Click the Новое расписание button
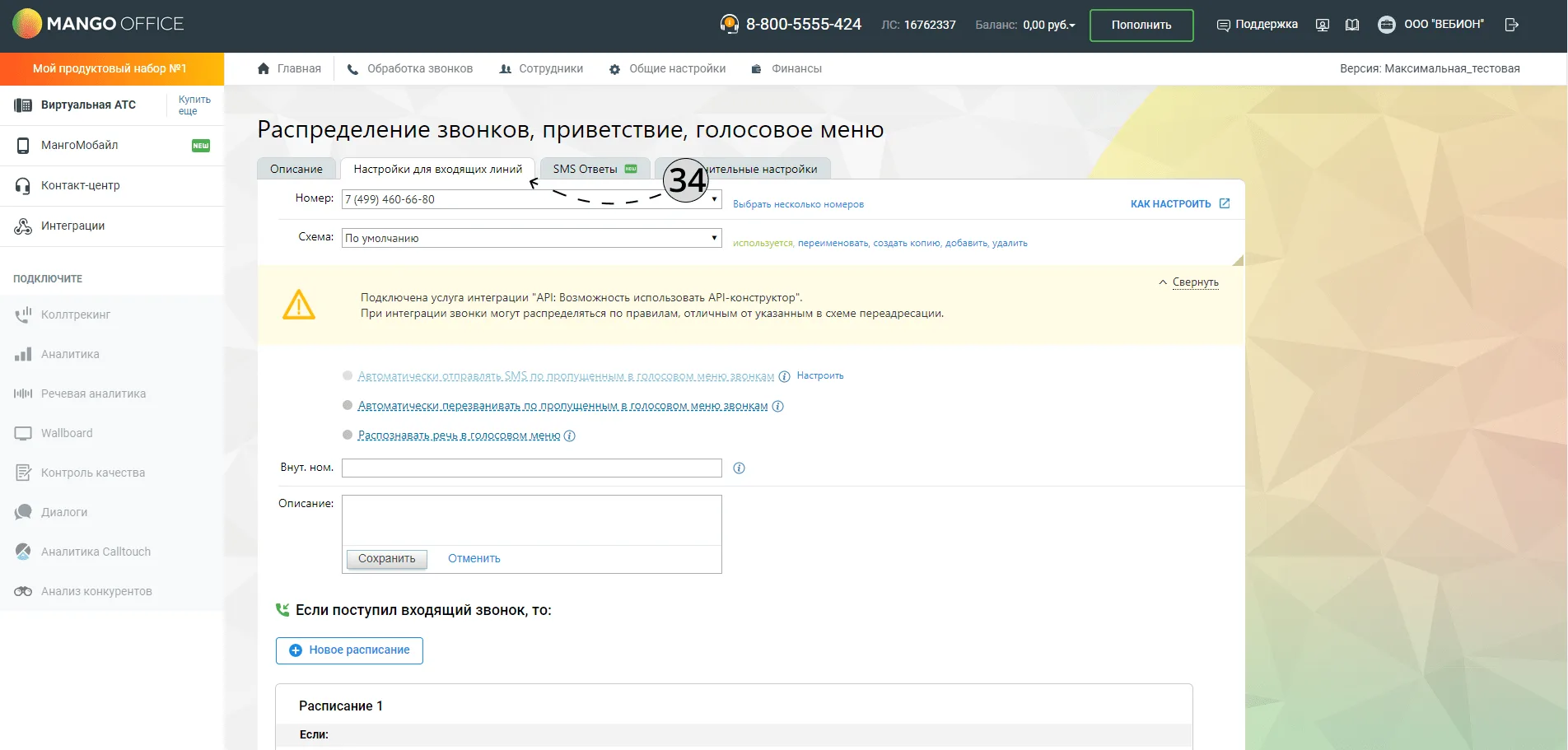Viewport: 1568px width, 750px height. tap(349, 650)
